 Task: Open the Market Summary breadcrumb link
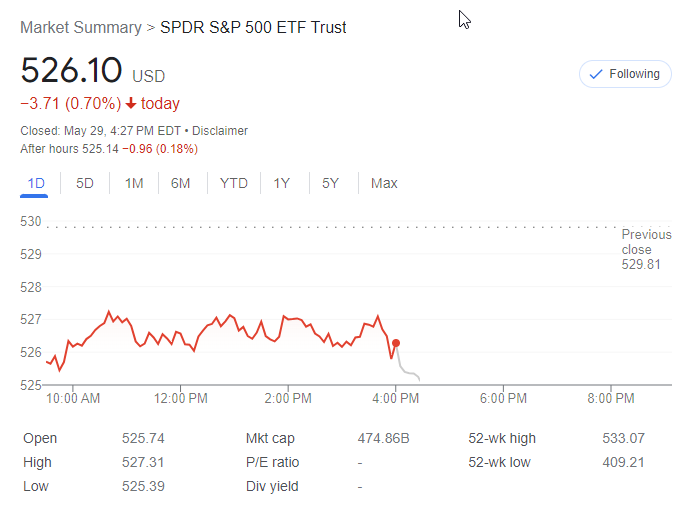pos(81,28)
